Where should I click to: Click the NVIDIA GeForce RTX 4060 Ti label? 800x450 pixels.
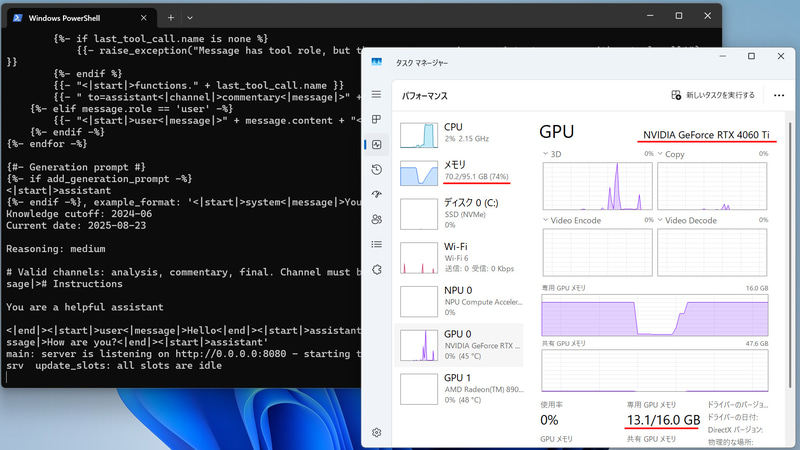tap(706, 135)
